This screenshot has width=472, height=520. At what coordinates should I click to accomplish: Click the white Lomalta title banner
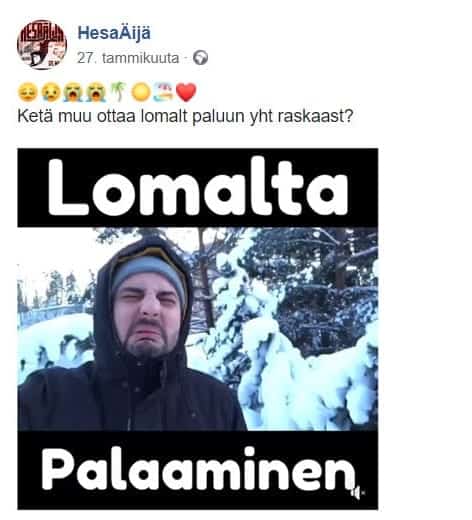(x=198, y=187)
